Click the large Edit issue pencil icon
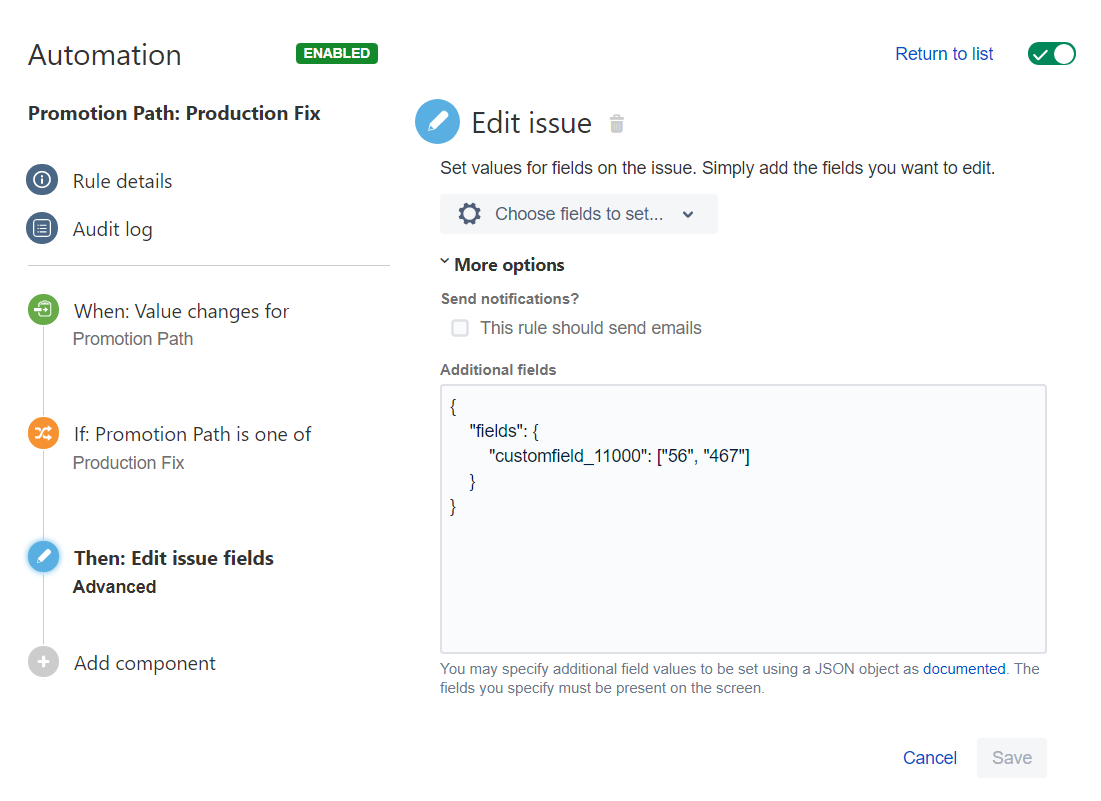 pos(437,123)
